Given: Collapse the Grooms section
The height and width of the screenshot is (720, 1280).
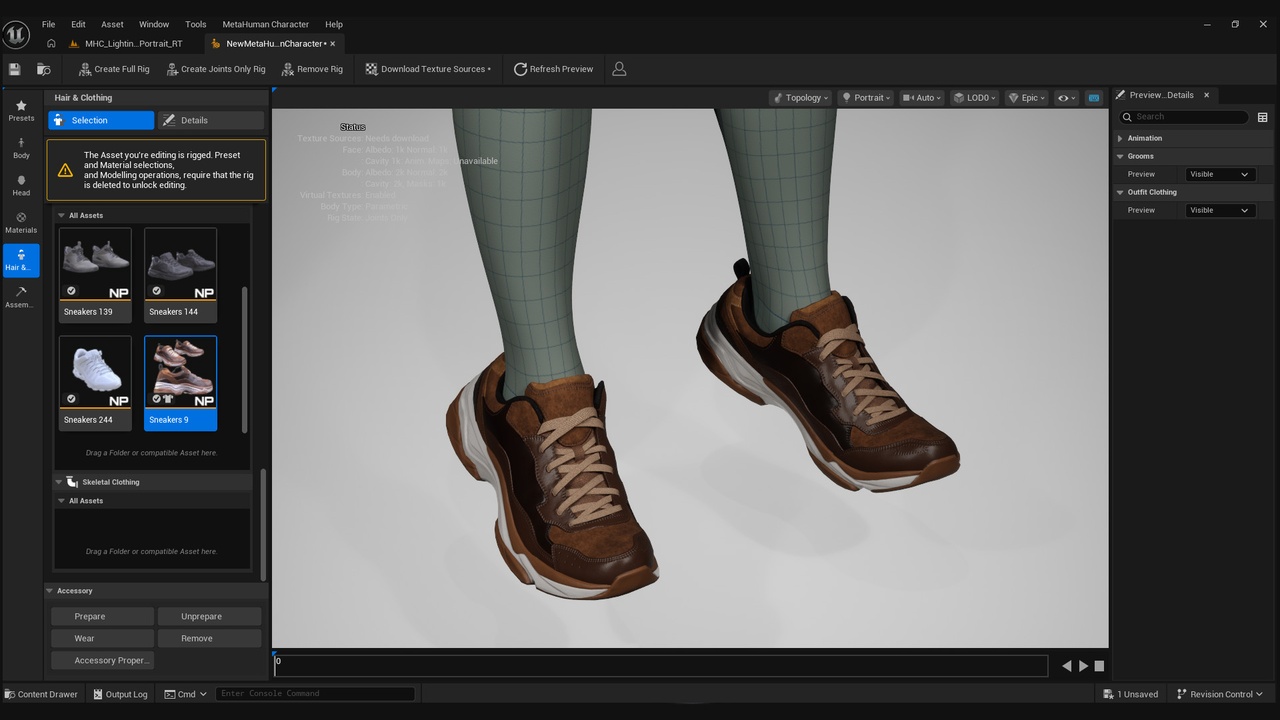Looking at the screenshot, I should pyautogui.click(x=1120, y=156).
